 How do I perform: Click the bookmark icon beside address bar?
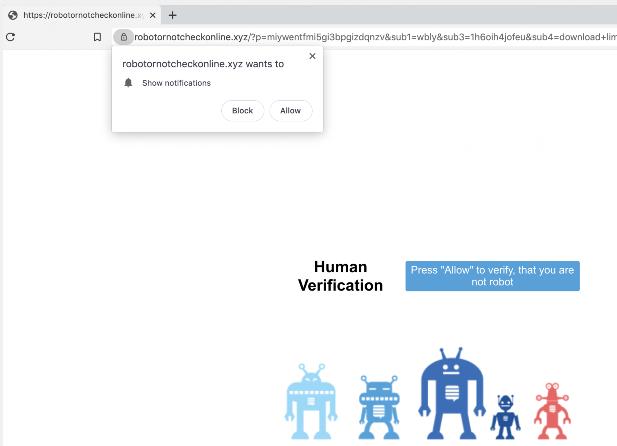(x=97, y=37)
